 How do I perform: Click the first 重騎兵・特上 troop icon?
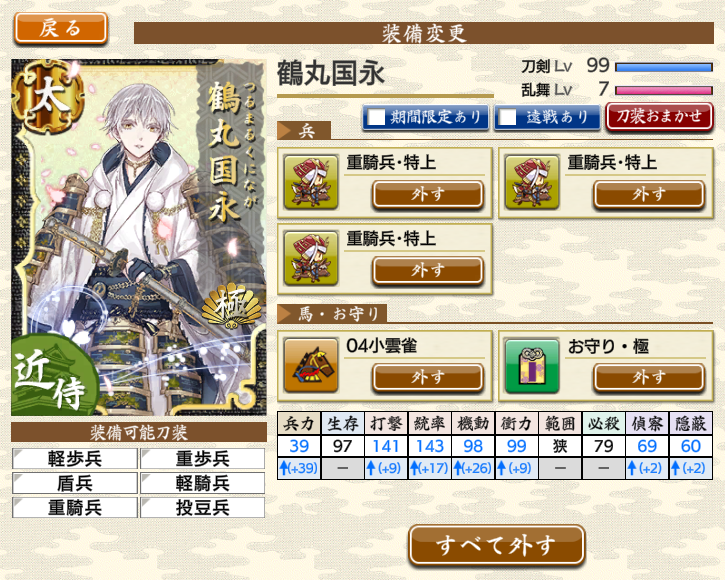311,182
